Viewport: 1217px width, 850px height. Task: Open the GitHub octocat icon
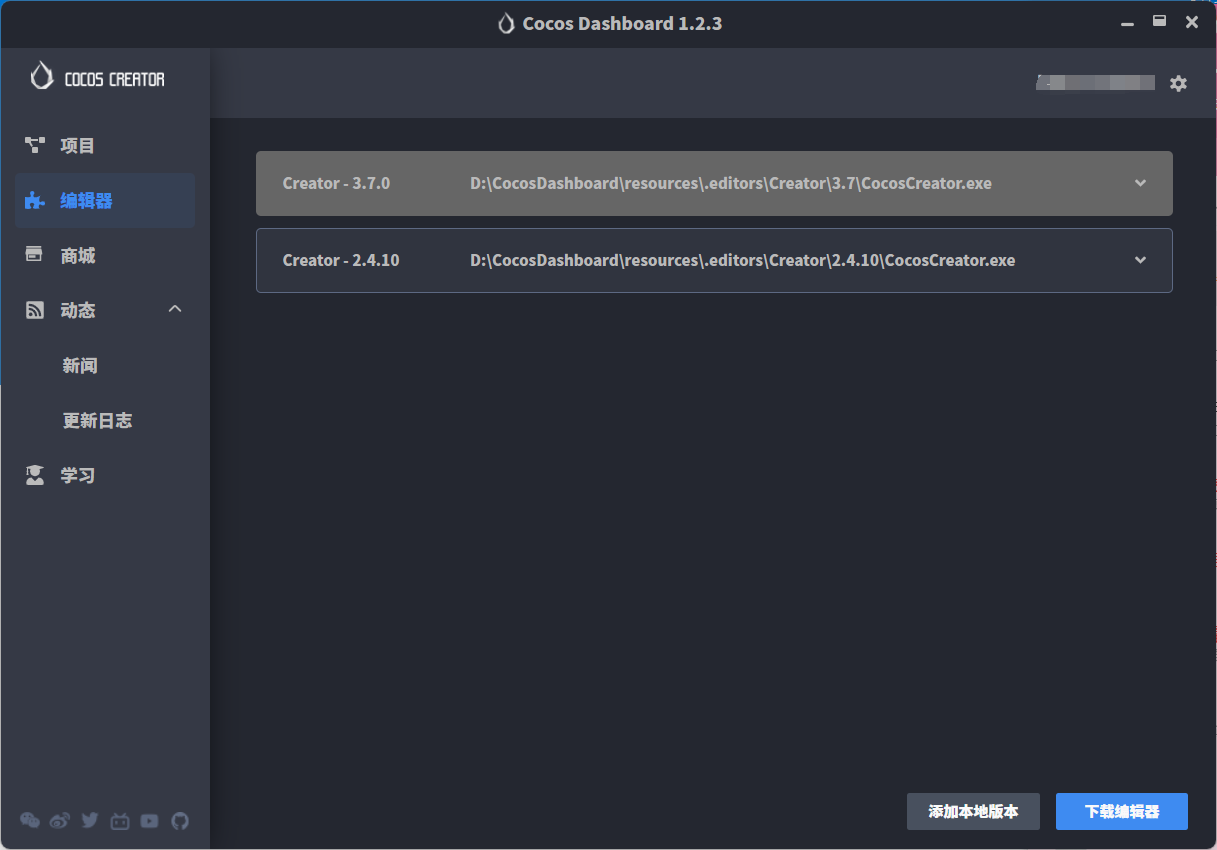180,821
